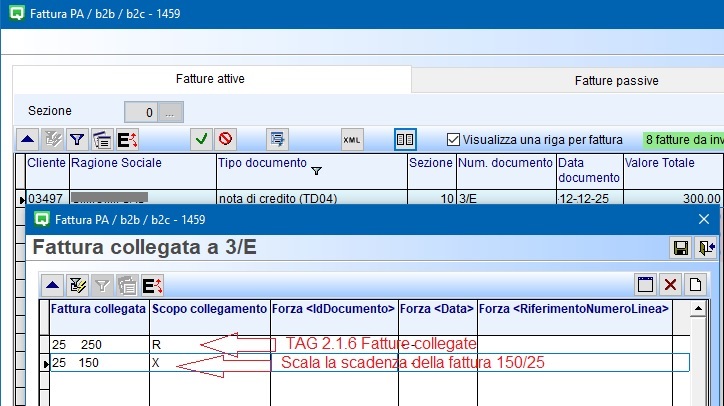Toggle 'Visualizza una riga per fattura' checkbox
Viewport: 724px width, 406px height.
[x=454, y=140]
